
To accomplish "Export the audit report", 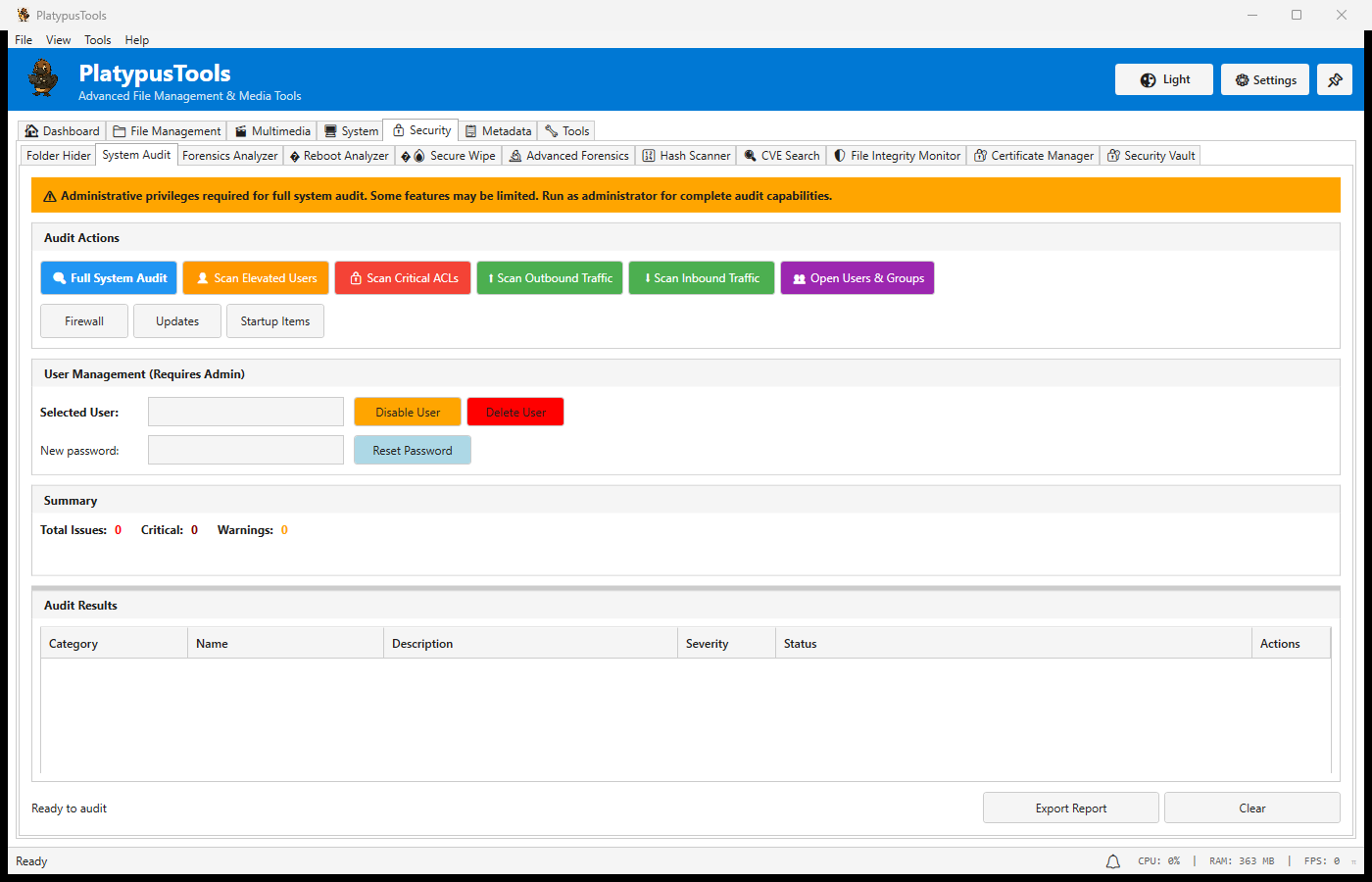I will 1070,808.
